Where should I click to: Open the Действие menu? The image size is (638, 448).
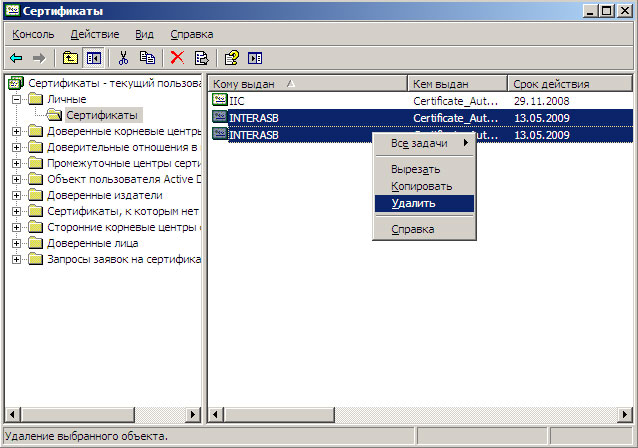[x=94, y=34]
